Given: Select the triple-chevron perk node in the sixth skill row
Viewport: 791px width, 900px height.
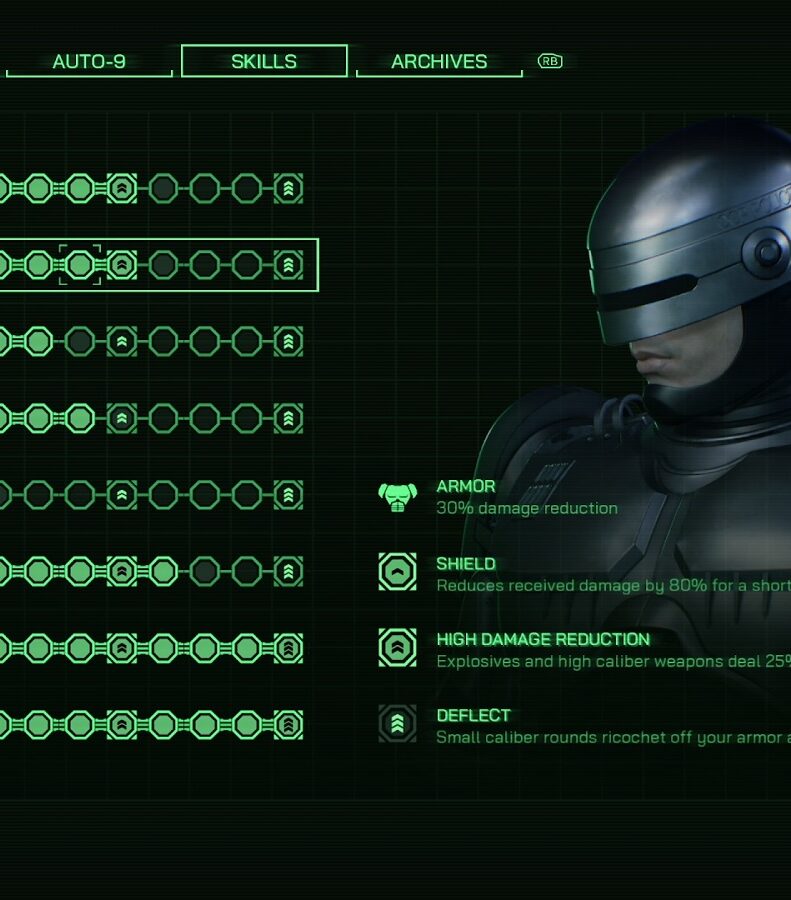Looking at the screenshot, I should [288, 571].
